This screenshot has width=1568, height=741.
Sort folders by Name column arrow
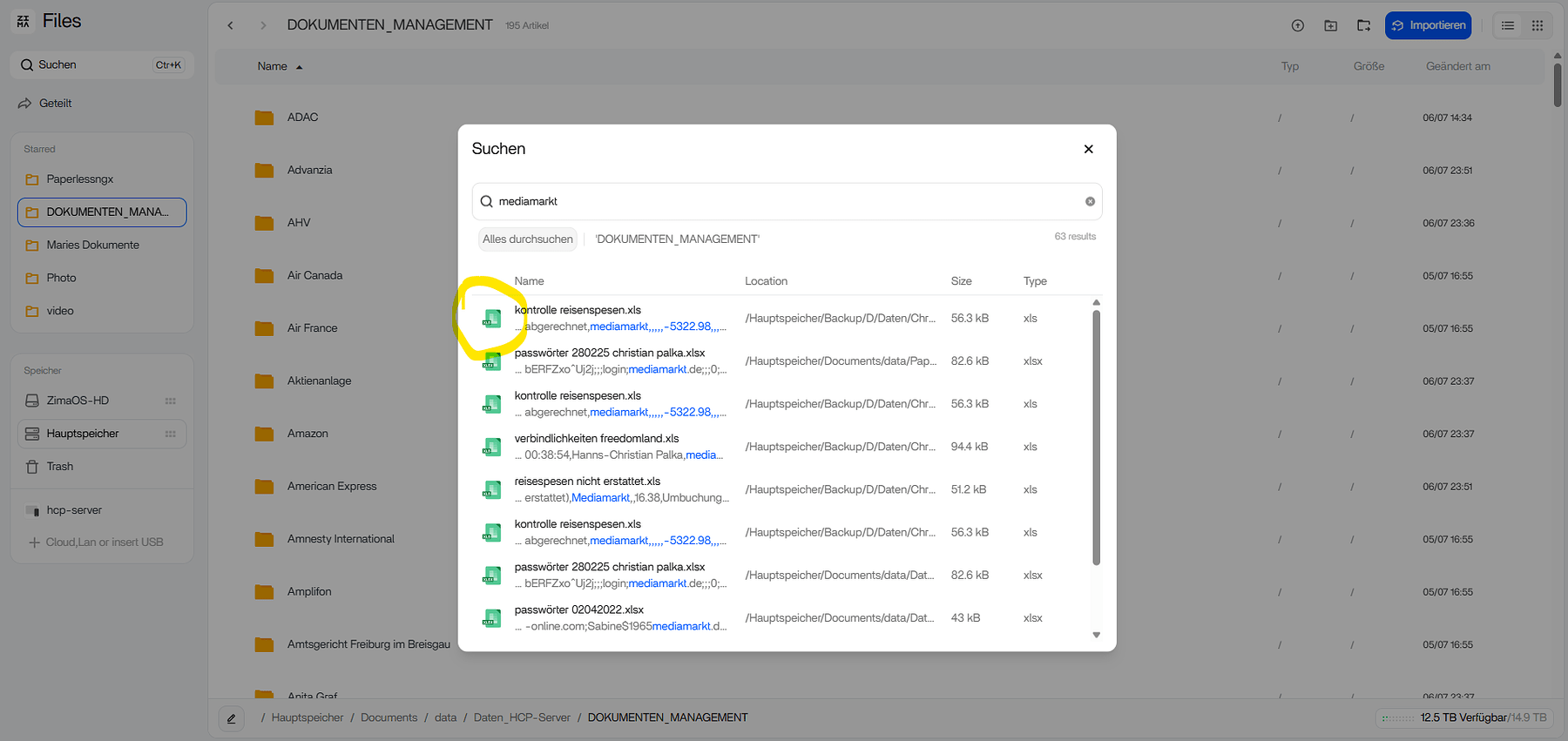point(299,67)
